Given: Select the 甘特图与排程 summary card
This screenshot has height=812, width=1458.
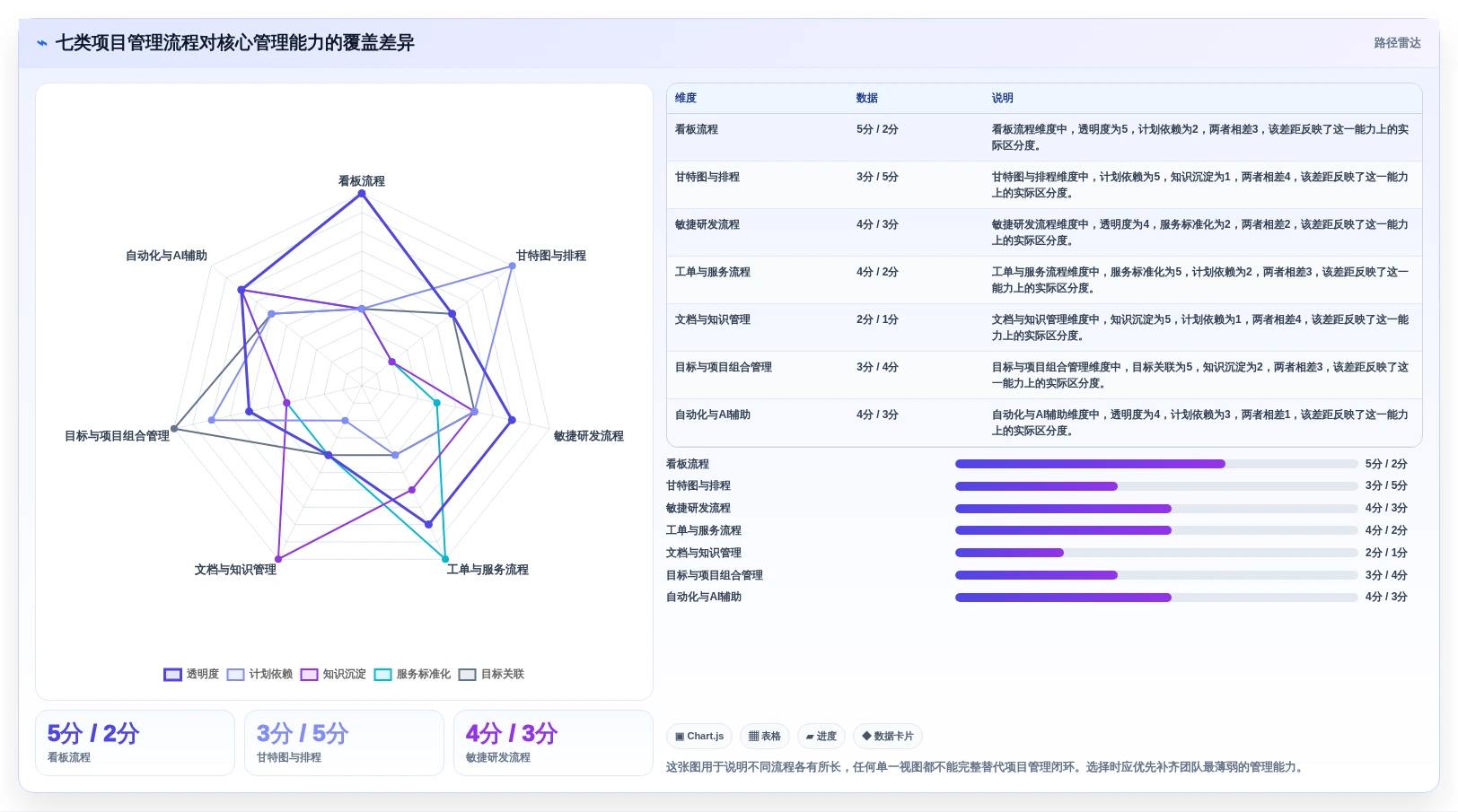Looking at the screenshot, I should pos(344,743).
